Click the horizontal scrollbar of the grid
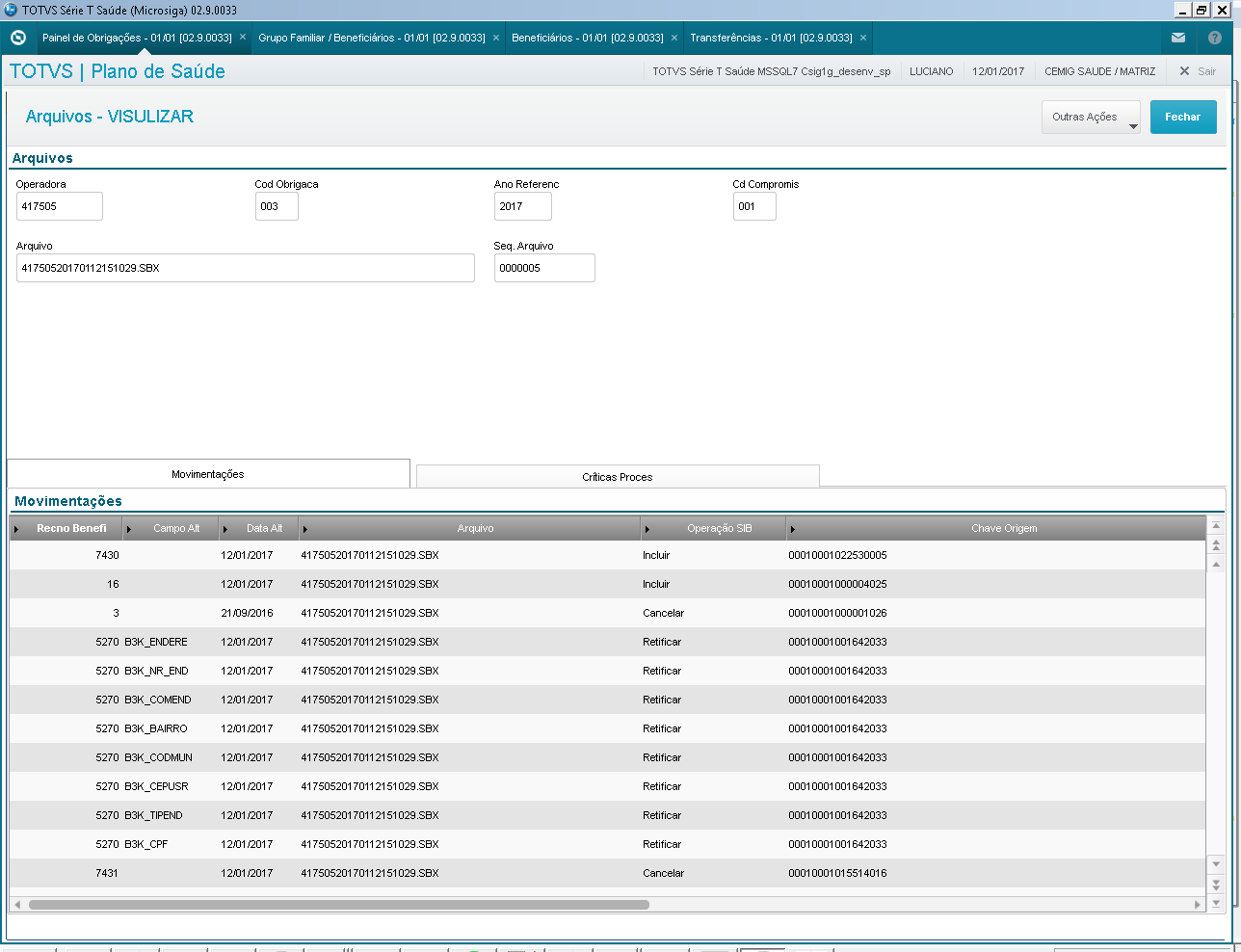This screenshot has height=952, width=1241. coord(339,905)
